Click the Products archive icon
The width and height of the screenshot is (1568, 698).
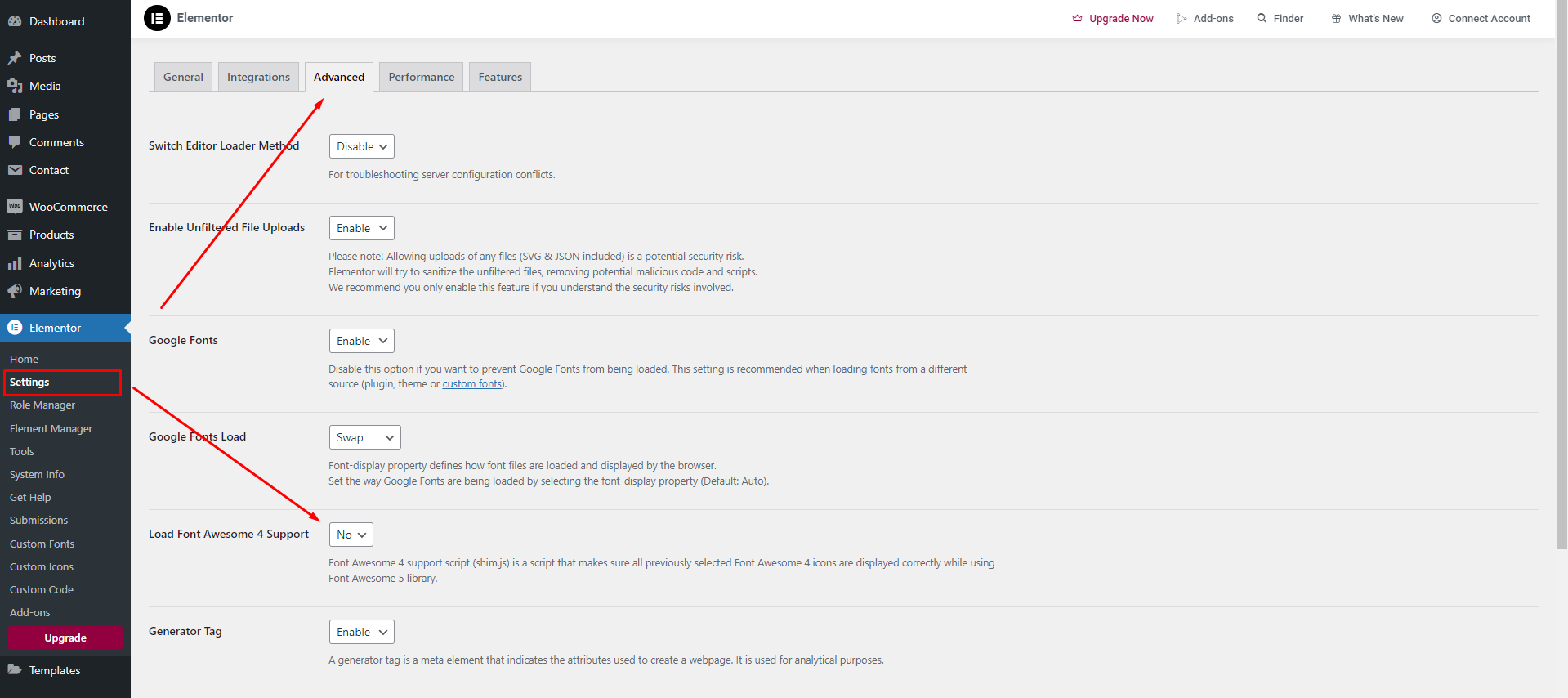15,235
